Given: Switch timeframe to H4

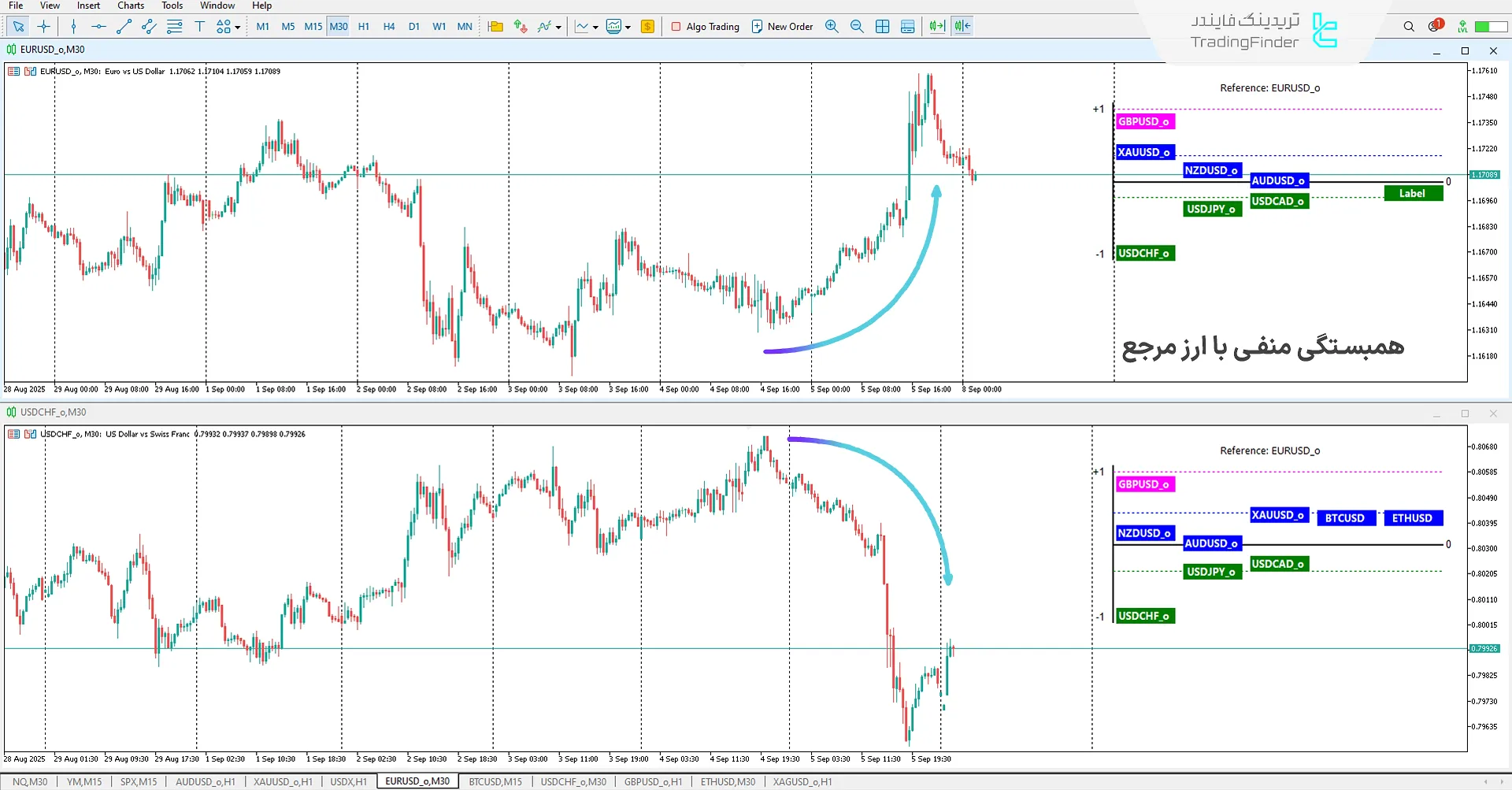Looking at the screenshot, I should coord(389,27).
